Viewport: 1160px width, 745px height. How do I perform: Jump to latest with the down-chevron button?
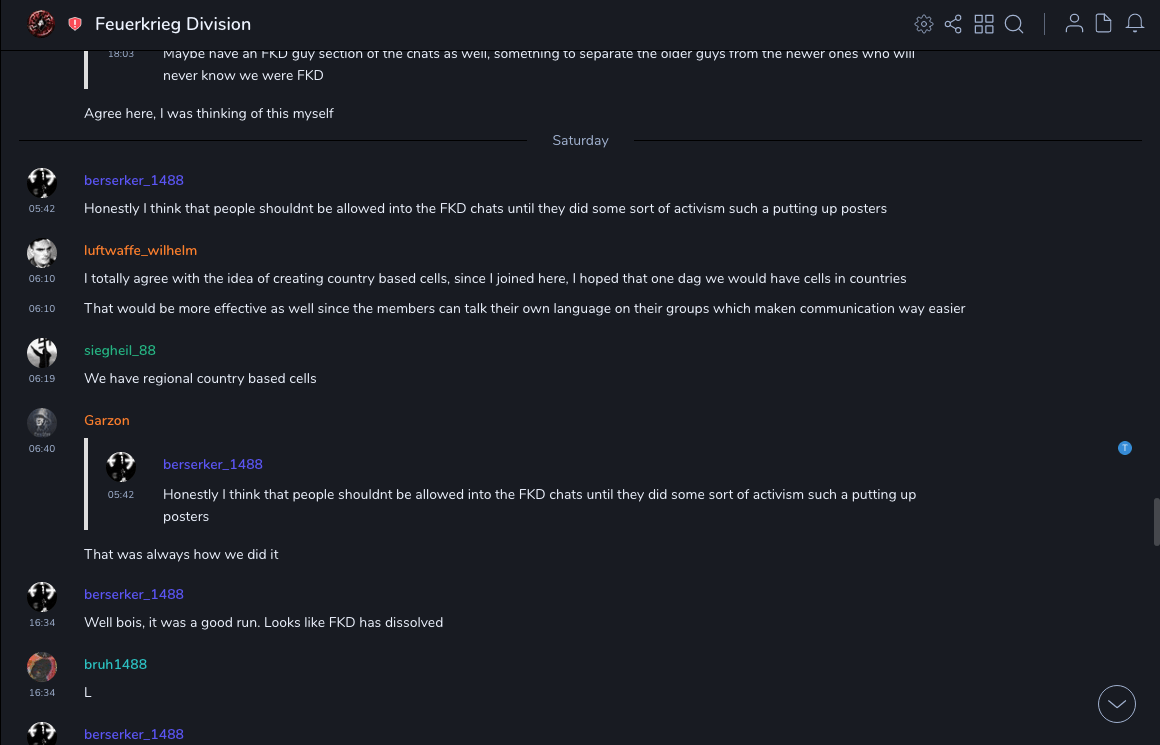(1117, 704)
